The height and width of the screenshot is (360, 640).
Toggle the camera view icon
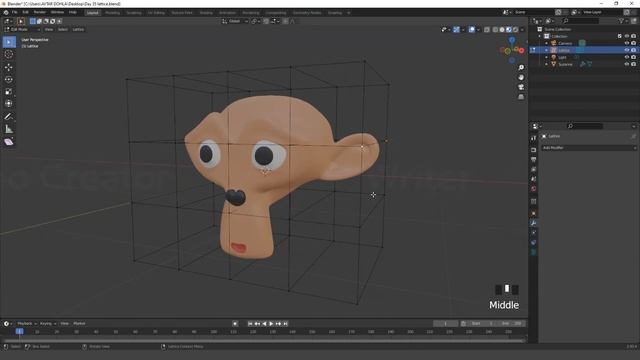(521, 87)
